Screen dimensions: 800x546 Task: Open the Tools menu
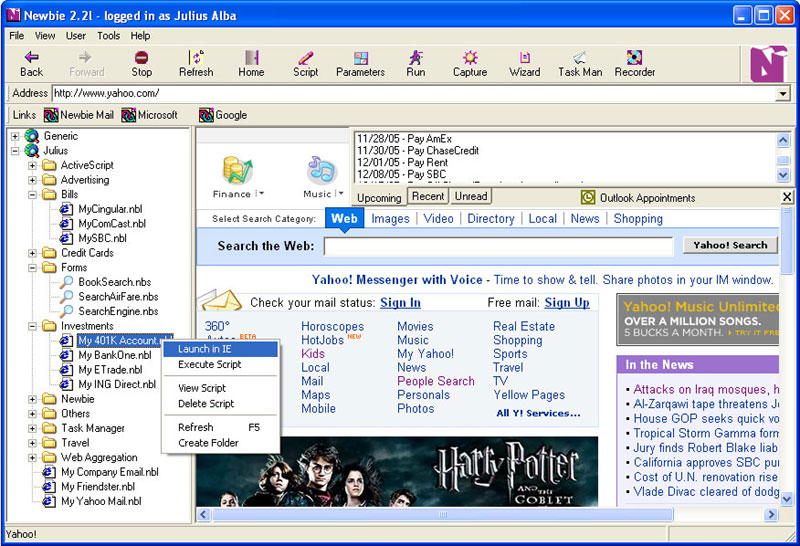tap(109, 36)
